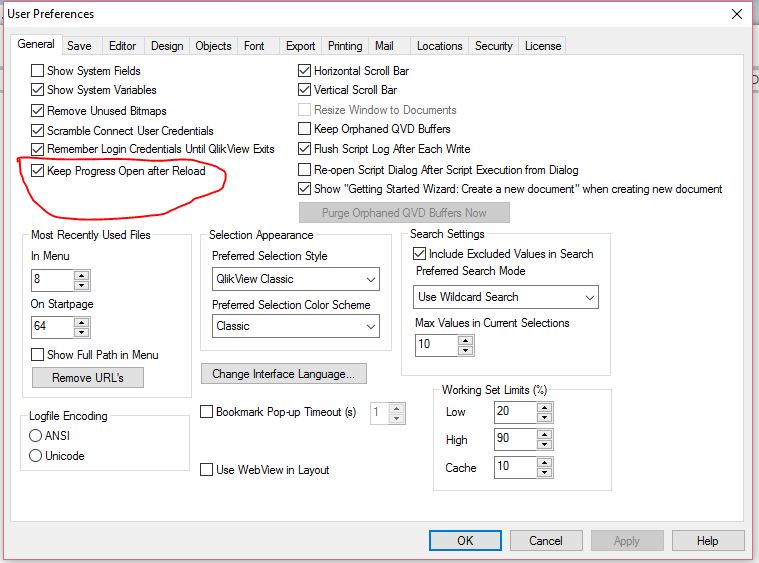The width and height of the screenshot is (759, 563).
Task: Cancel the User Preferences dialog
Action: [x=546, y=540]
